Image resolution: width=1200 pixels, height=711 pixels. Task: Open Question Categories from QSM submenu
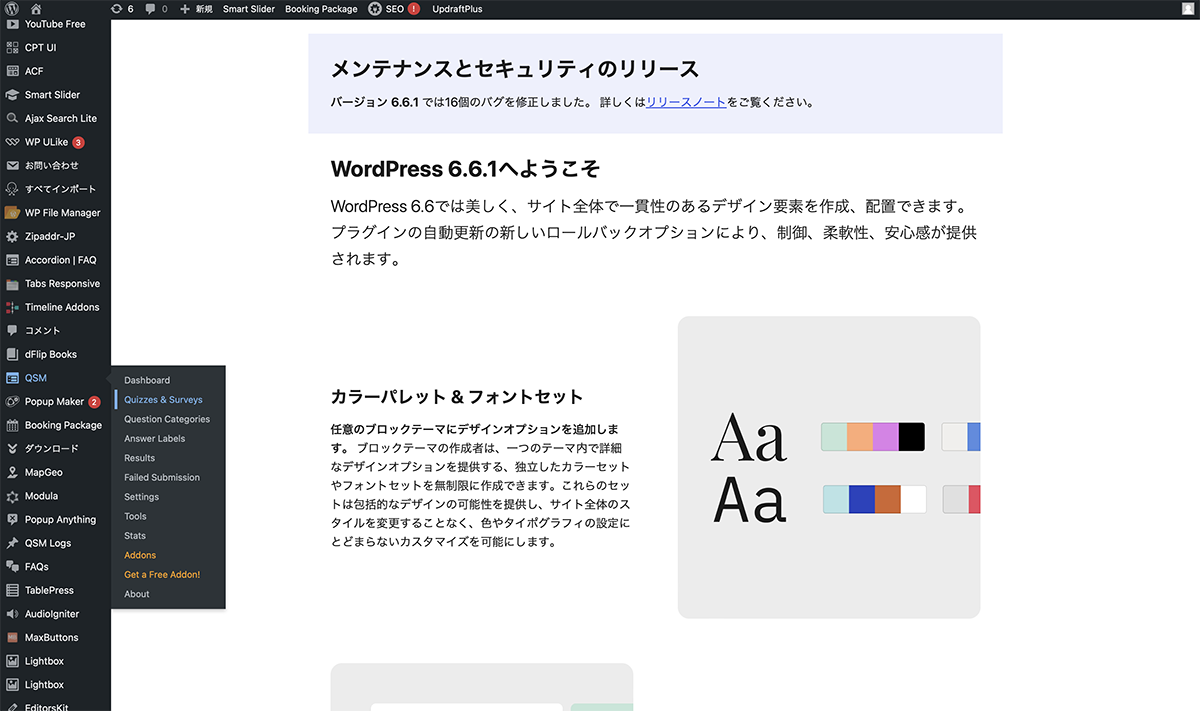click(x=167, y=419)
